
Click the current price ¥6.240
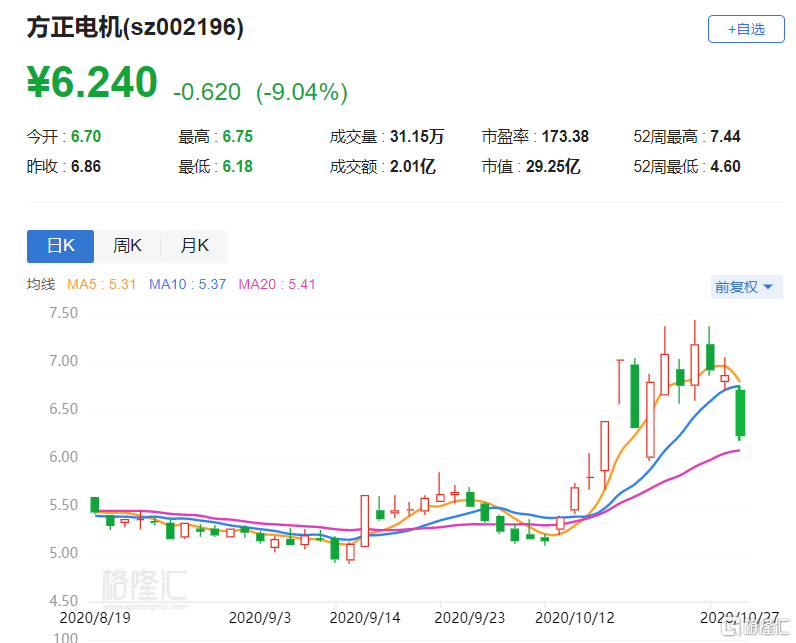(92, 83)
